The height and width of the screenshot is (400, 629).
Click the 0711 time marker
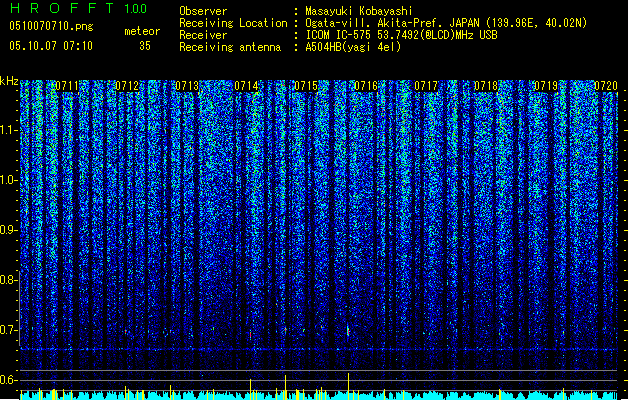point(67,86)
